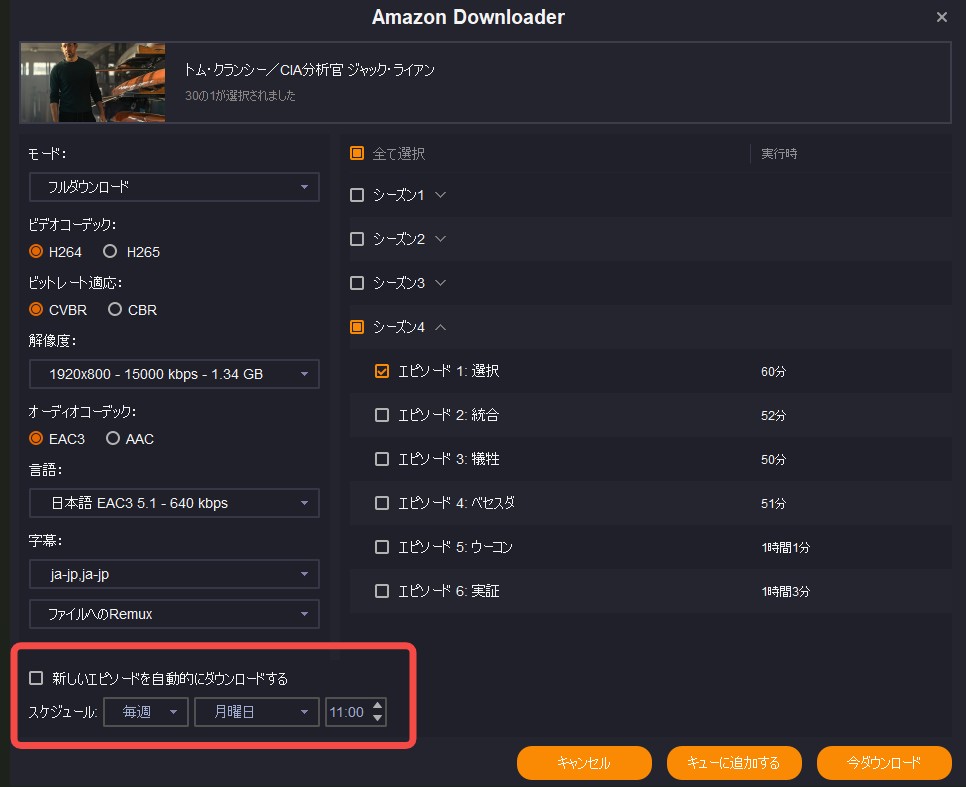The image size is (966, 787).
Task: Click the 実行時 column header
Action: (x=779, y=153)
